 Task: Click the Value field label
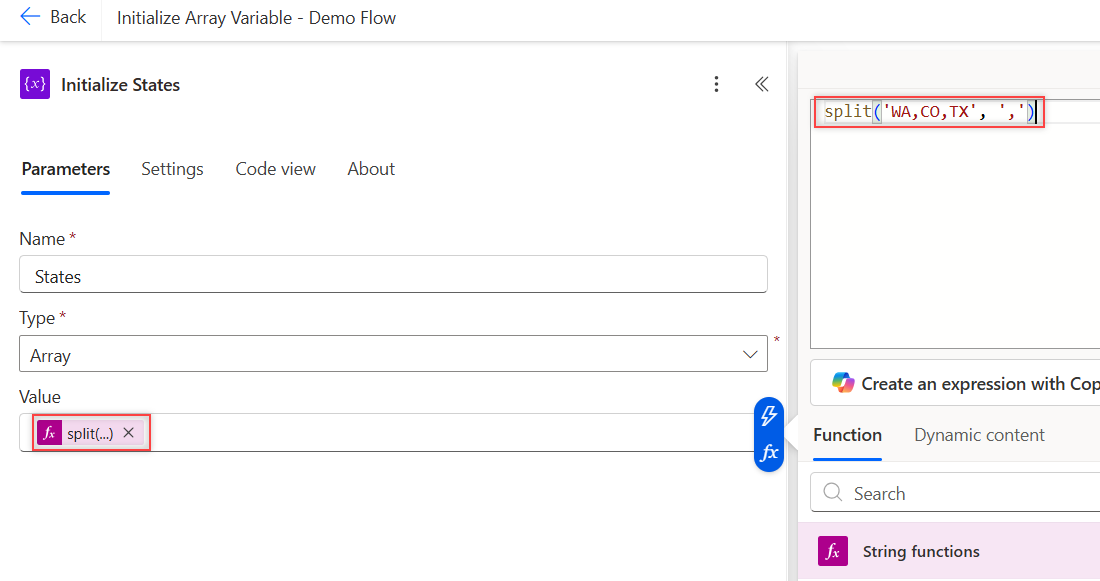(x=40, y=396)
